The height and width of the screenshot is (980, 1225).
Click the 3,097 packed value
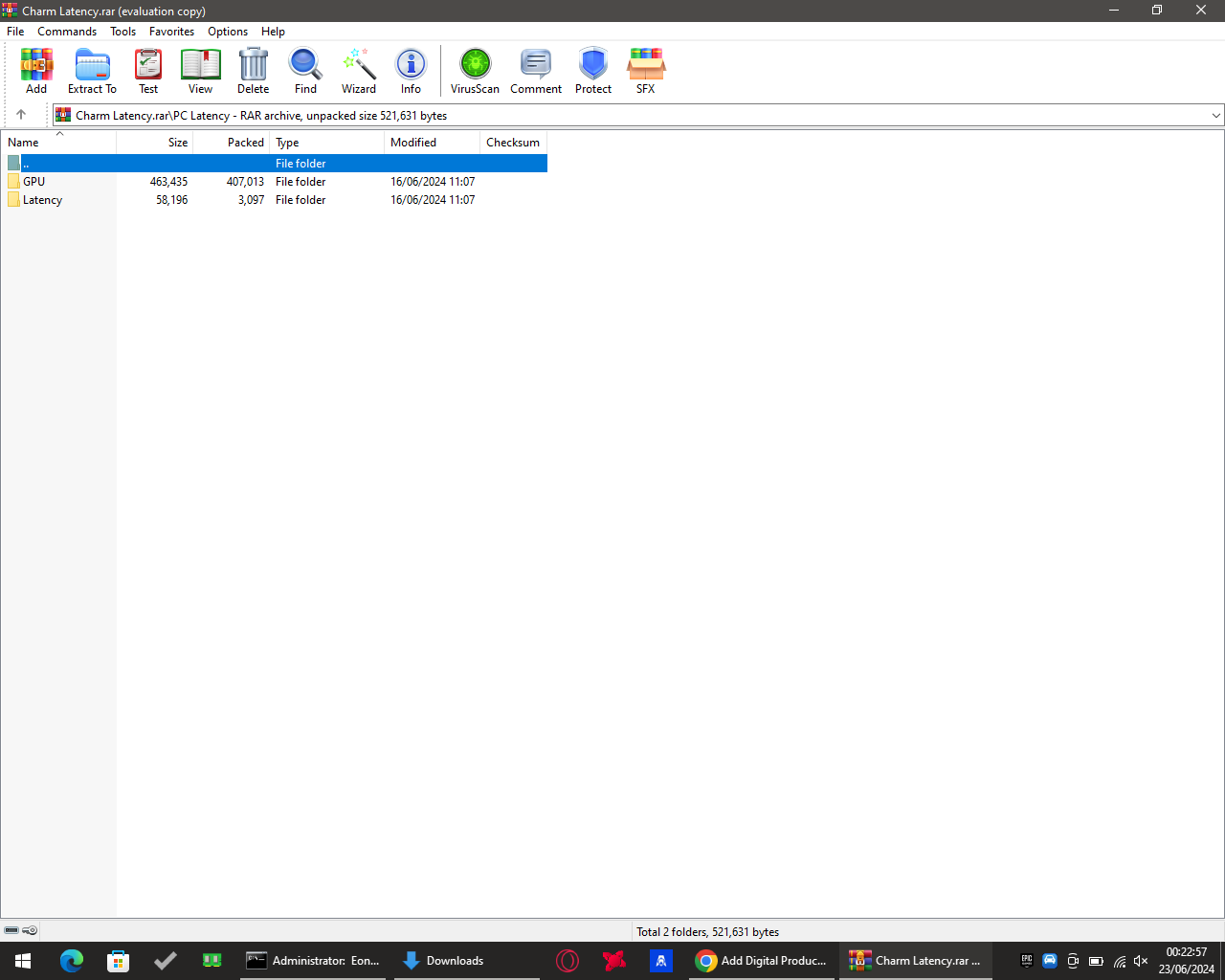click(252, 200)
